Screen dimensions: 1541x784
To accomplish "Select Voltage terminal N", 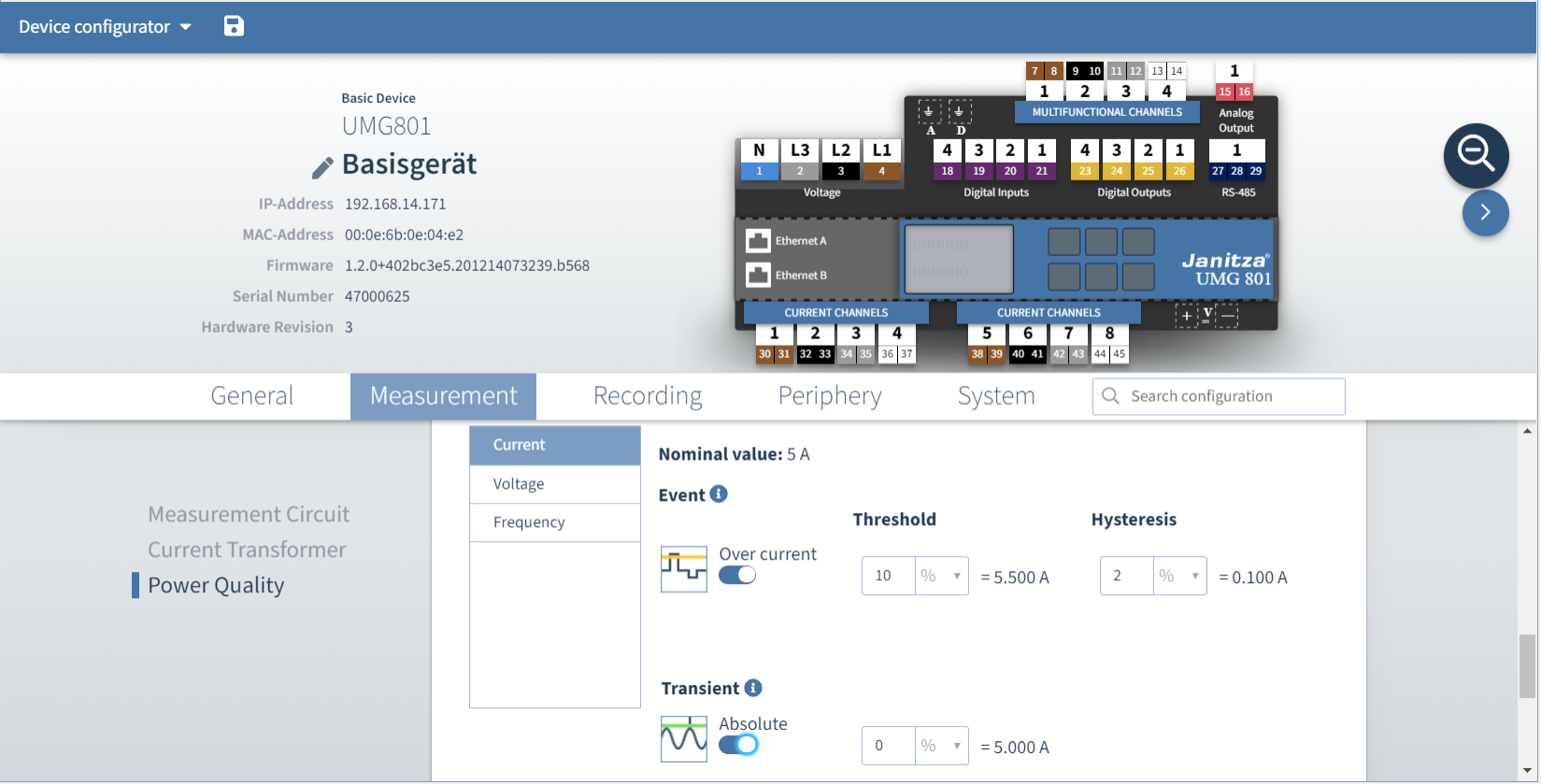I will pos(759,160).
